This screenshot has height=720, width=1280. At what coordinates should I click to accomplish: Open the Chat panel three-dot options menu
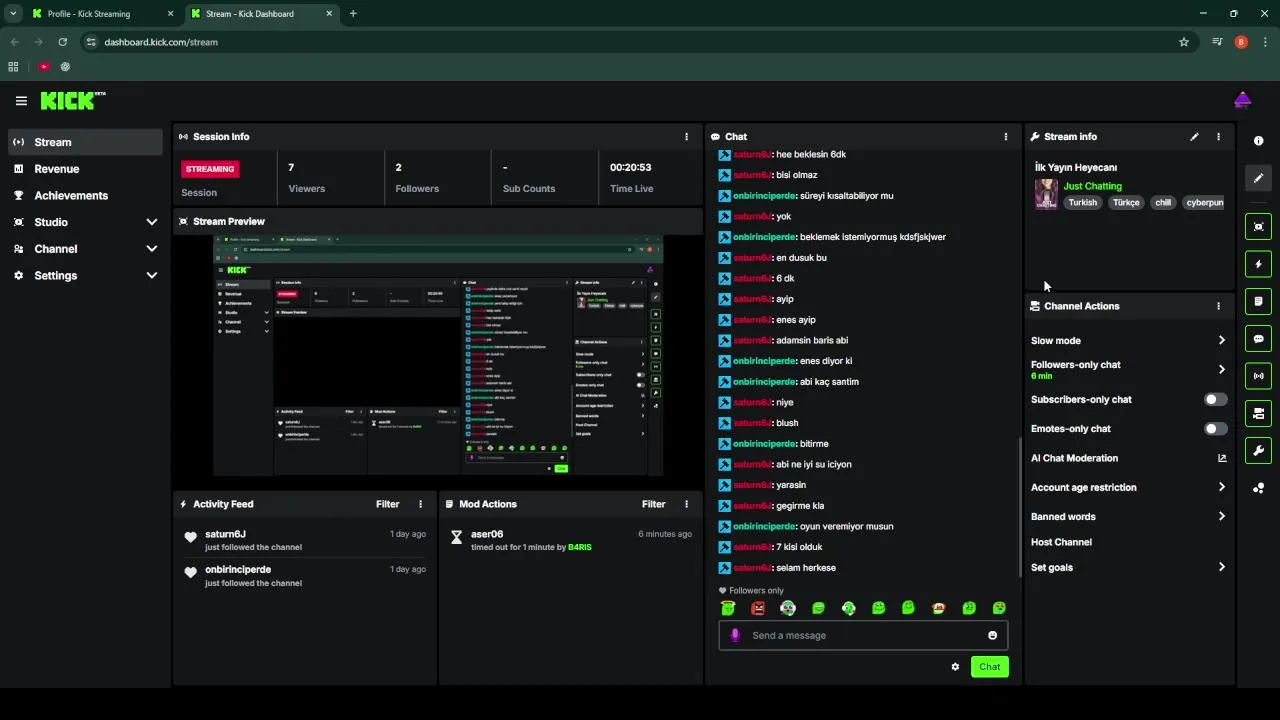click(x=1006, y=137)
